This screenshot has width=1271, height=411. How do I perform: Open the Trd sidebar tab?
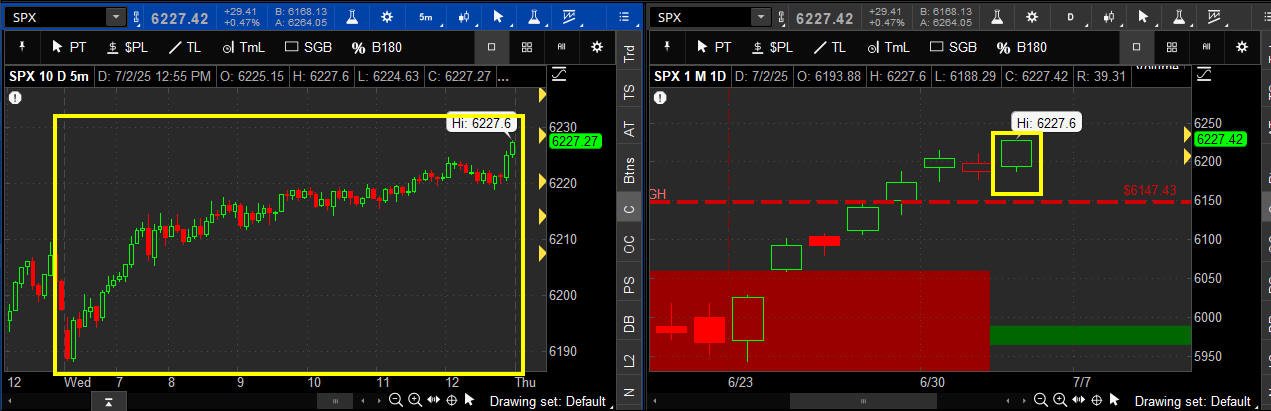click(629, 55)
